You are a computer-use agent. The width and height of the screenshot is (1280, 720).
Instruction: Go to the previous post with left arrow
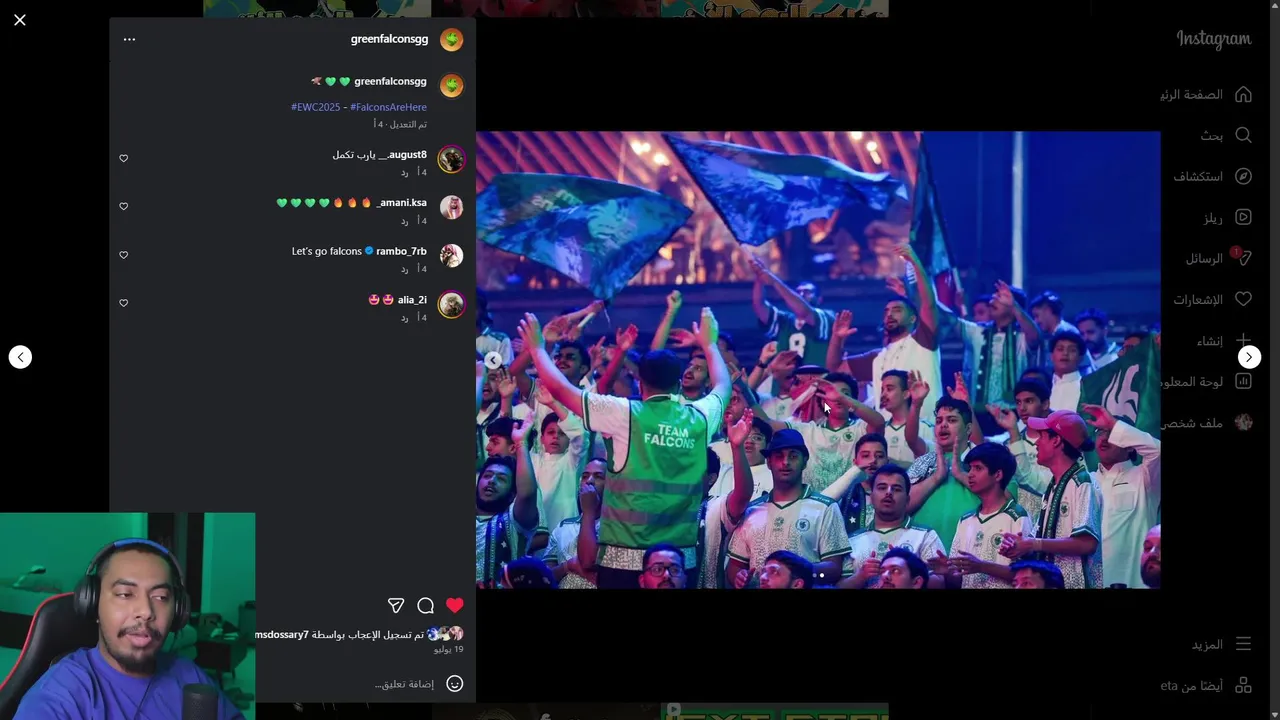point(20,357)
